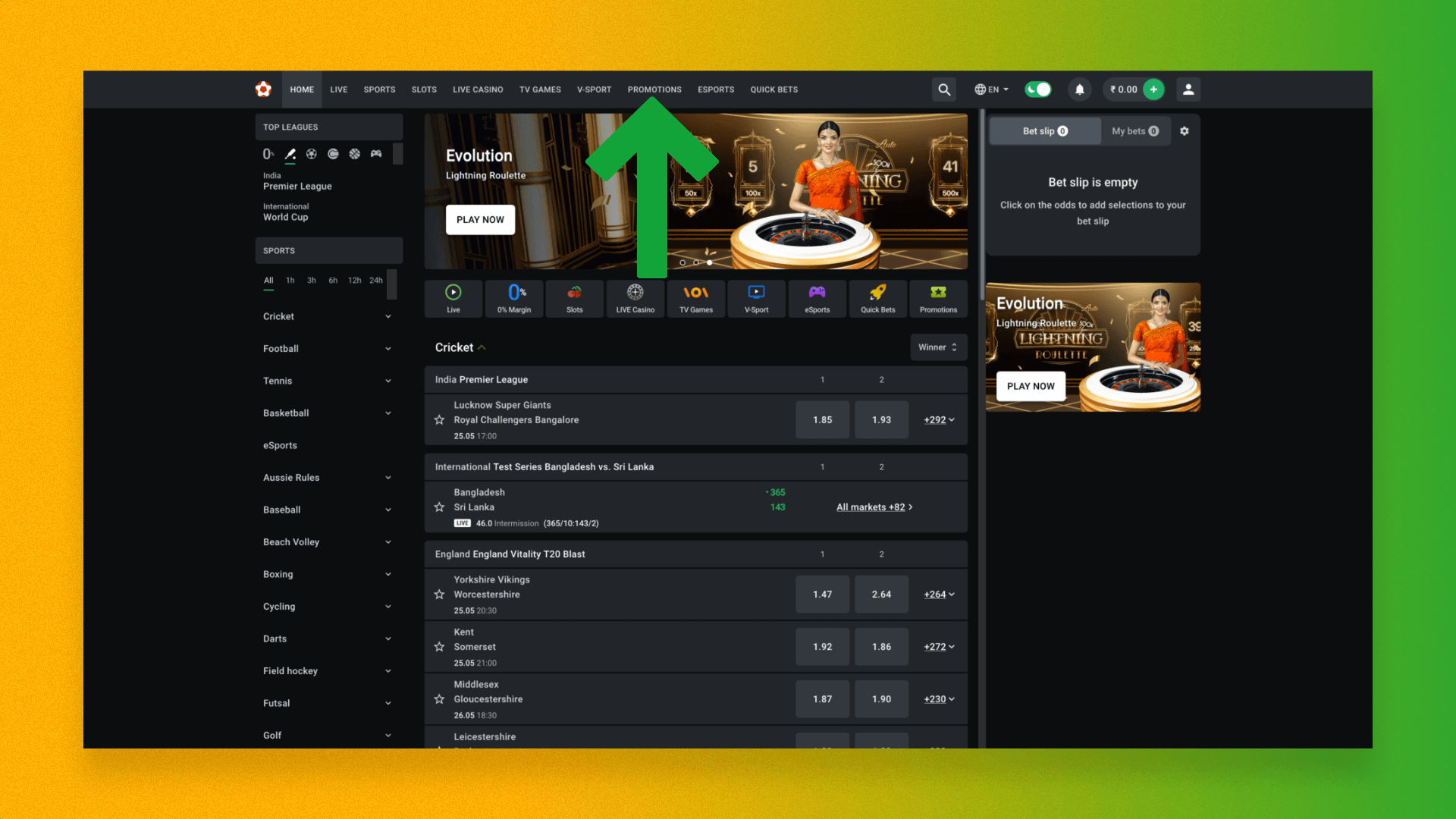
Task: Click the site logo in the header
Action: click(x=263, y=89)
